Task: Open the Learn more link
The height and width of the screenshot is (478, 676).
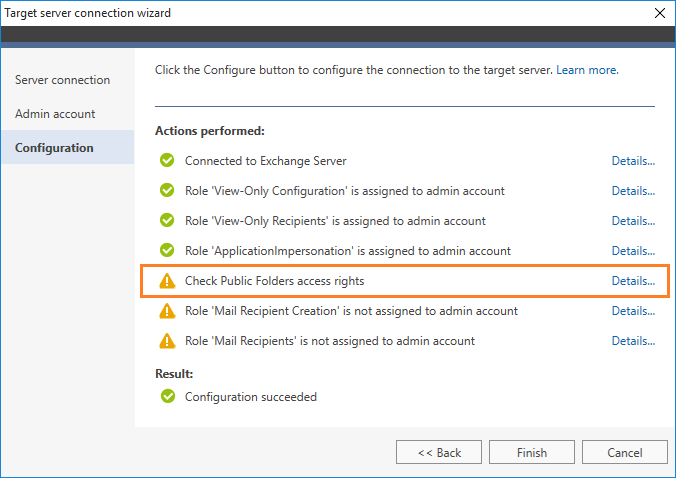Action: tap(587, 70)
